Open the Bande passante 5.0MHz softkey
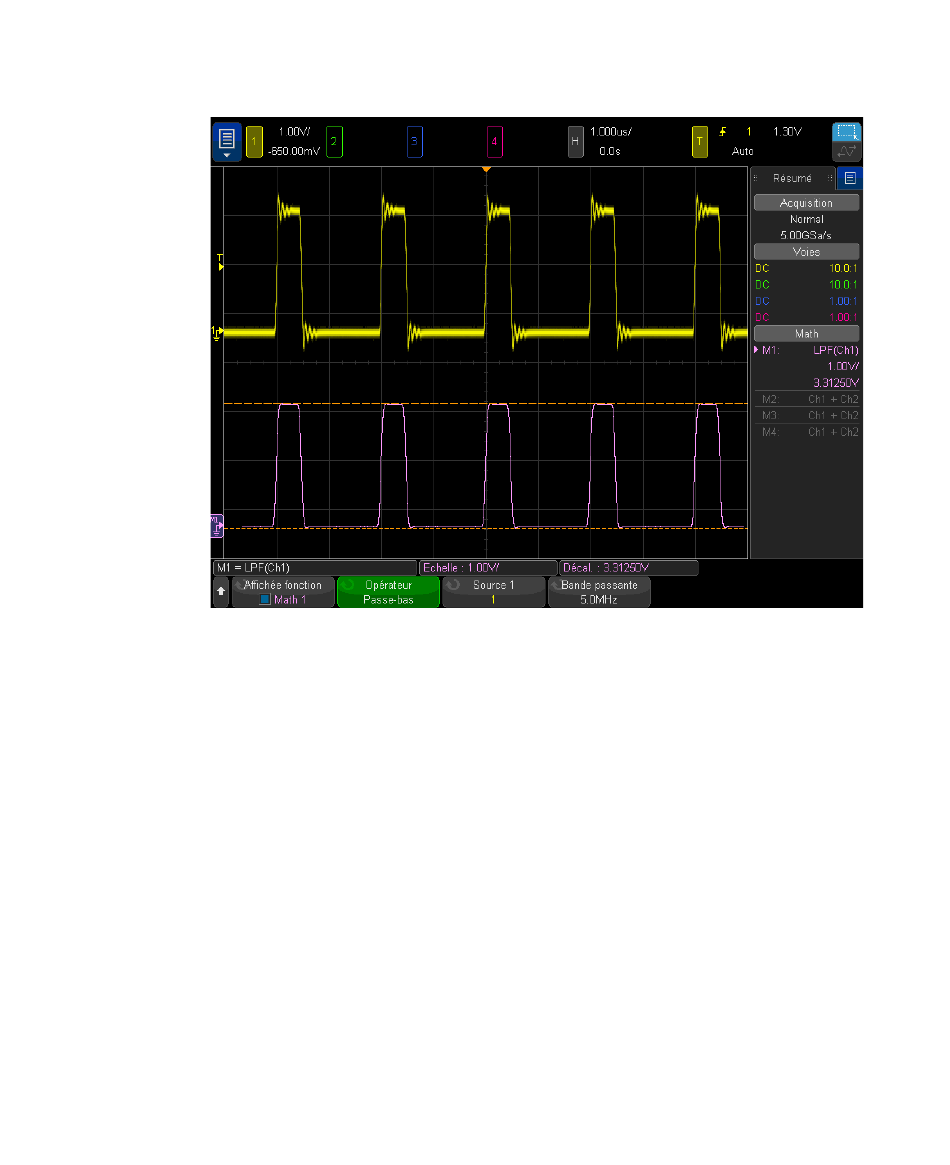Viewport: 950px width, 1165px height. pos(599,592)
